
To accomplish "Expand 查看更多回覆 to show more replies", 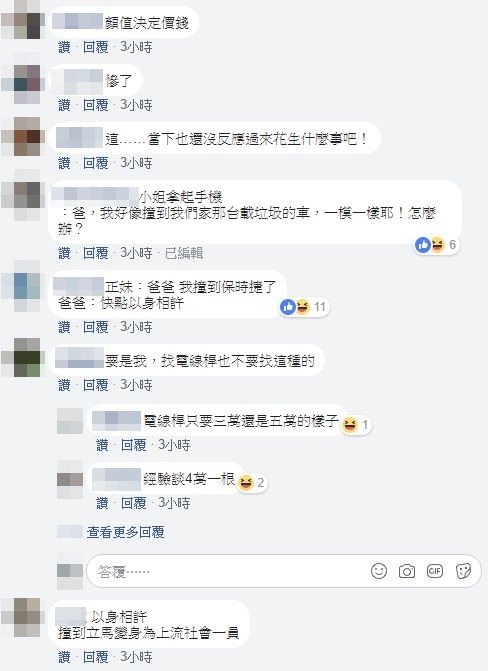I will tap(125, 532).
